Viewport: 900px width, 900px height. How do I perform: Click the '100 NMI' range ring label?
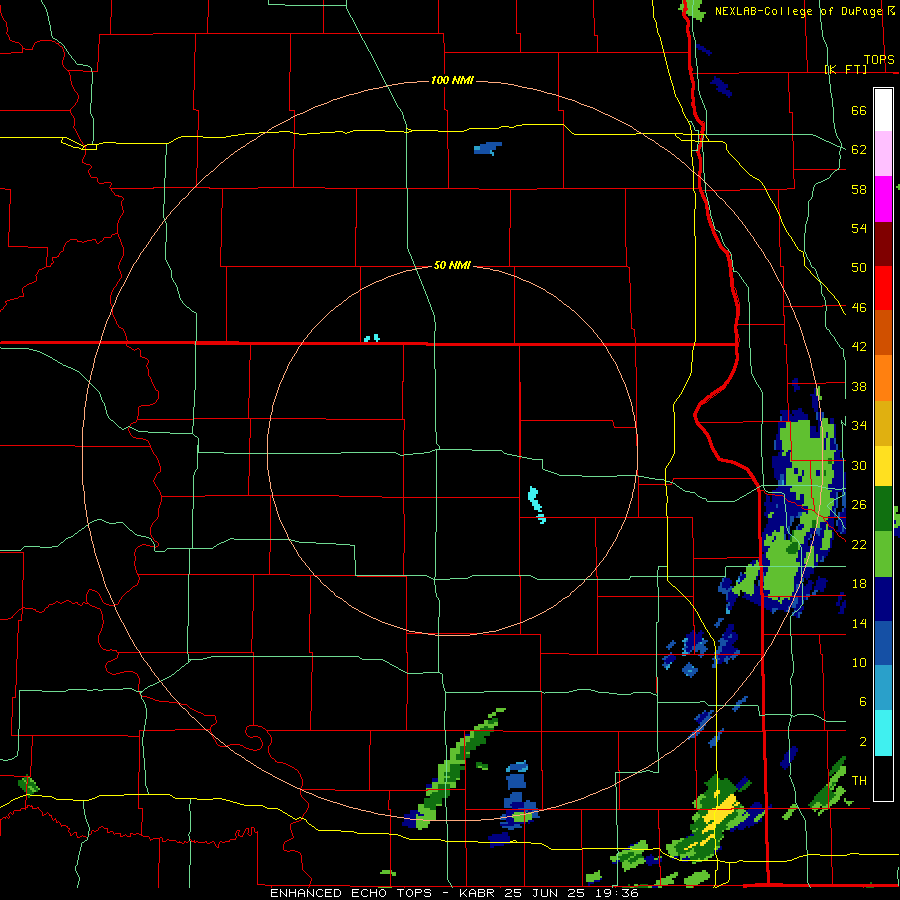[452, 80]
